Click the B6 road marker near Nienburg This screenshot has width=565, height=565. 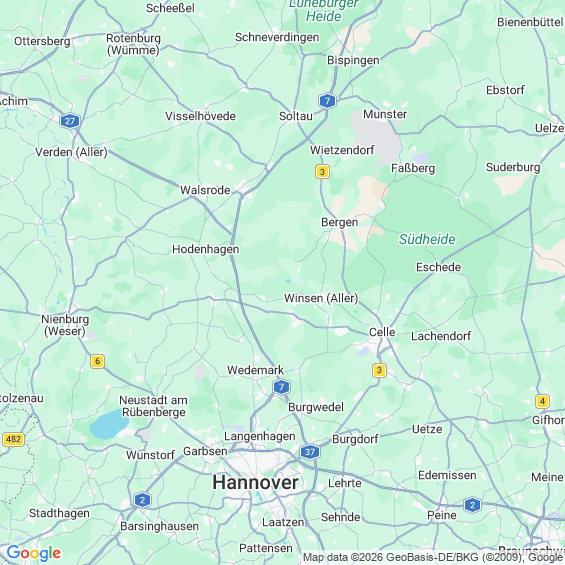(x=97, y=361)
